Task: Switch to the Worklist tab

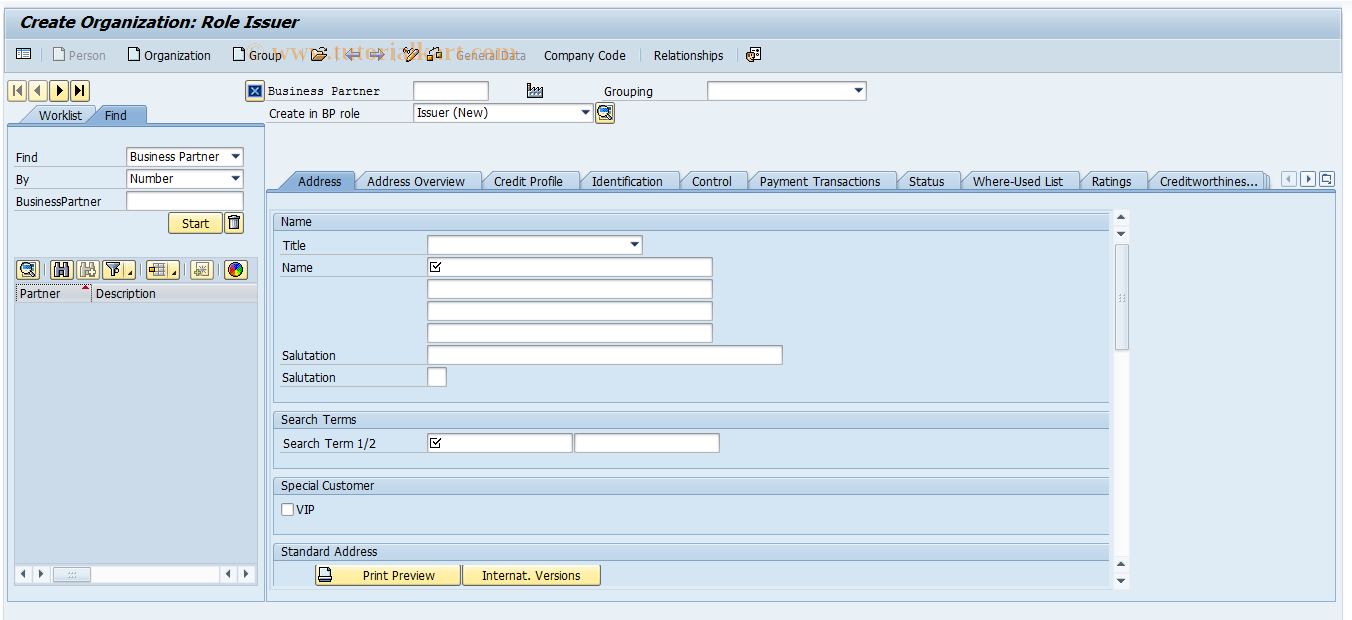Action: click(60, 115)
